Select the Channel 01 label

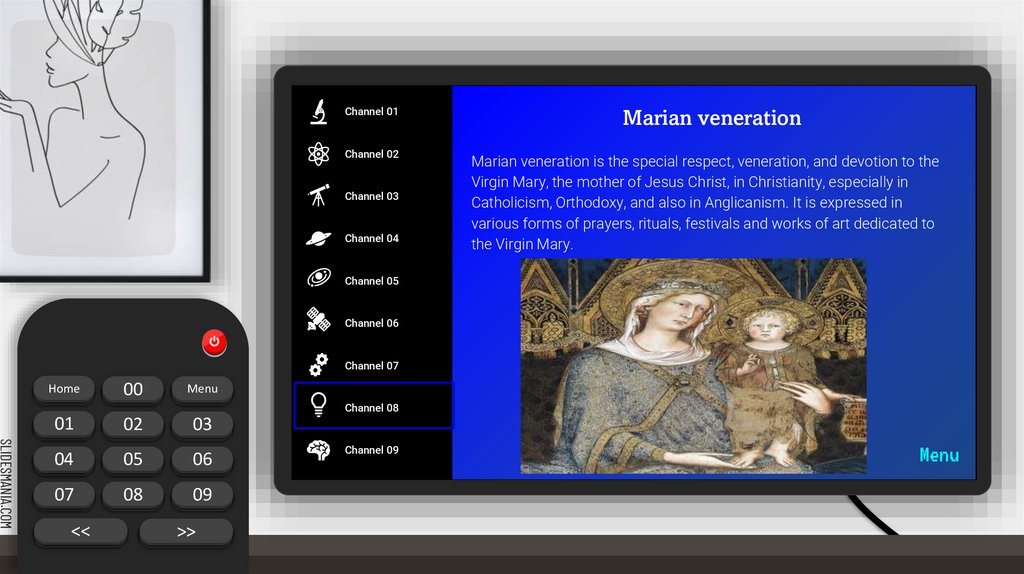372,112
